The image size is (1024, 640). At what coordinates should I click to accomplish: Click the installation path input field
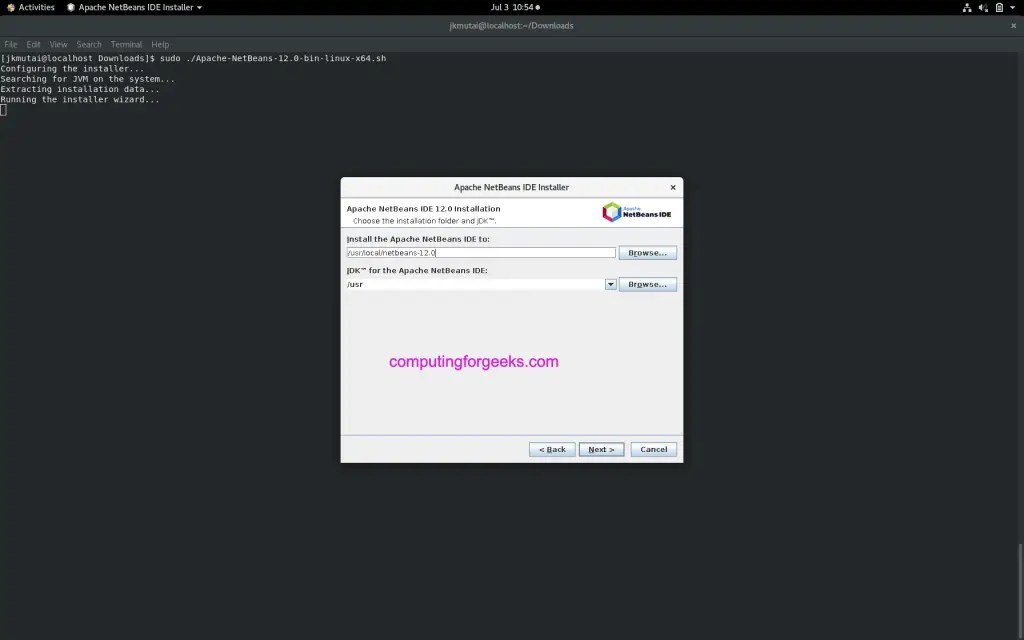[480, 252]
